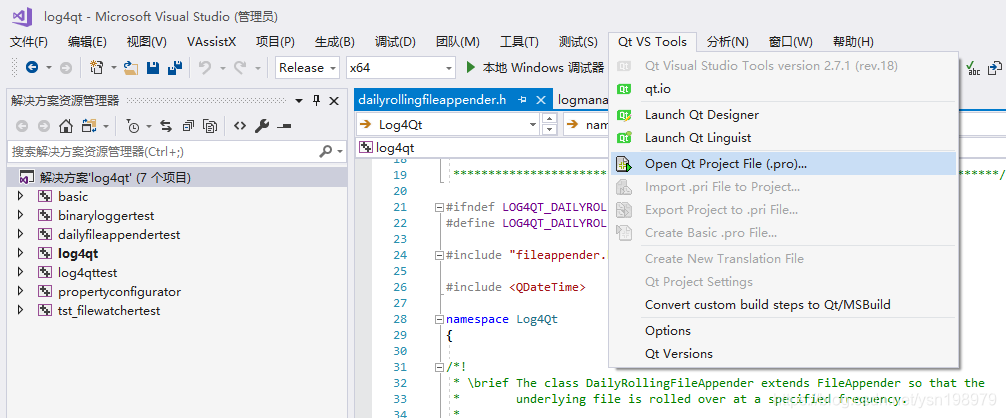Click 本地 Windows 调试器 debug button
This screenshot has height=418, width=1006.
(534, 67)
